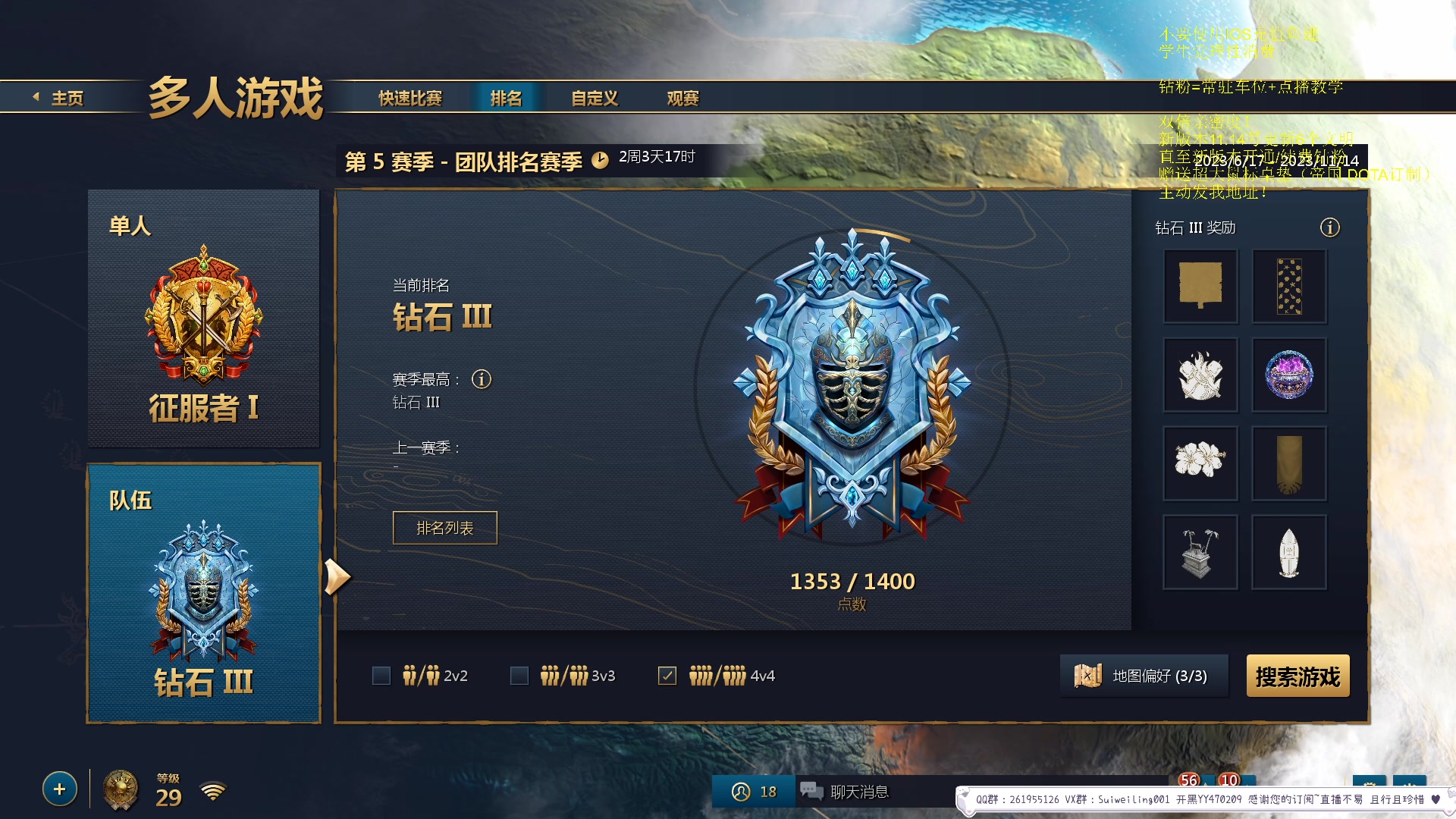The image size is (1456, 819).
Task: Select the 单人 征服者 I rank card
Action: pos(203,318)
